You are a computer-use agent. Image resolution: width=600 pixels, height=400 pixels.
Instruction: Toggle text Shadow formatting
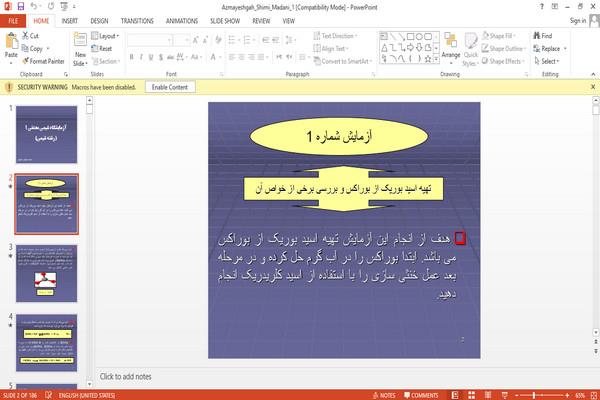tap(161, 57)
